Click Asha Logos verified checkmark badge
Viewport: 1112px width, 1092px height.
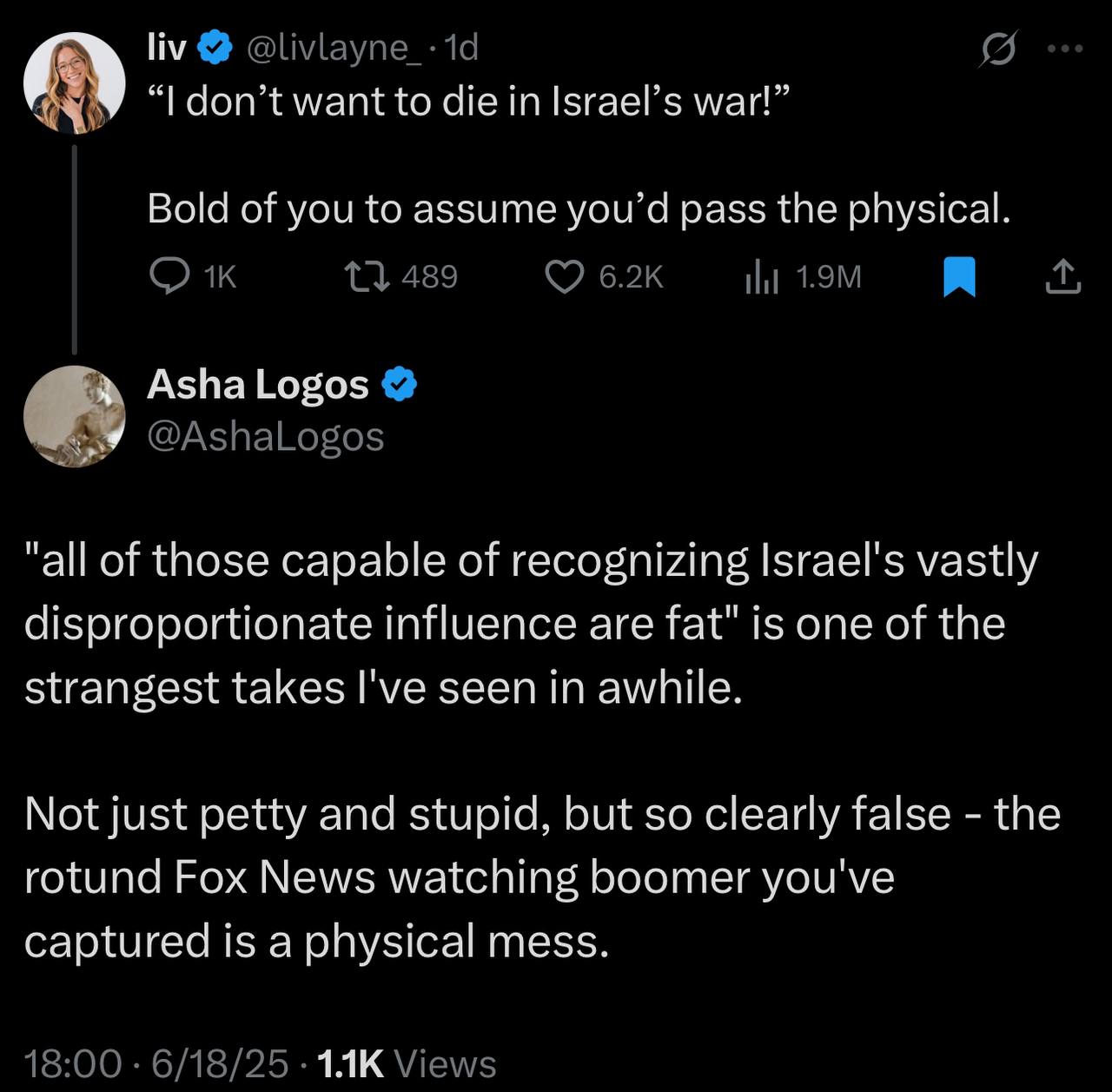(400, 385)
